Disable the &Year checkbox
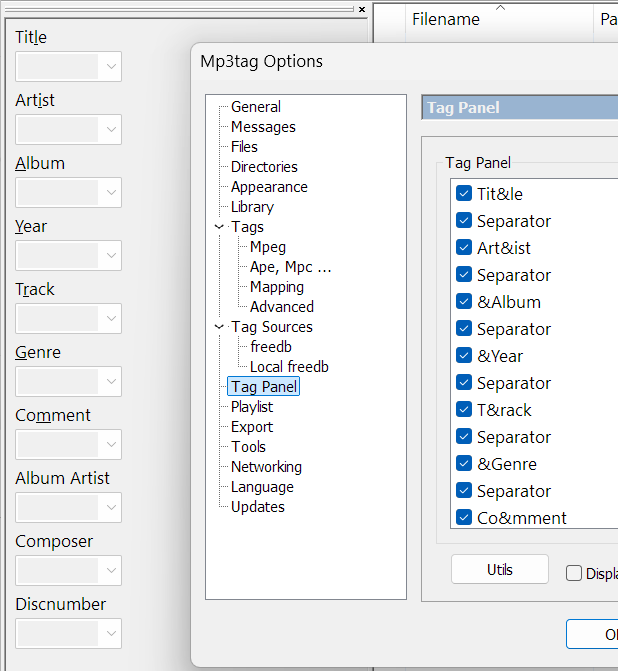Screen dimensions: 618x671 pos(464,355)
